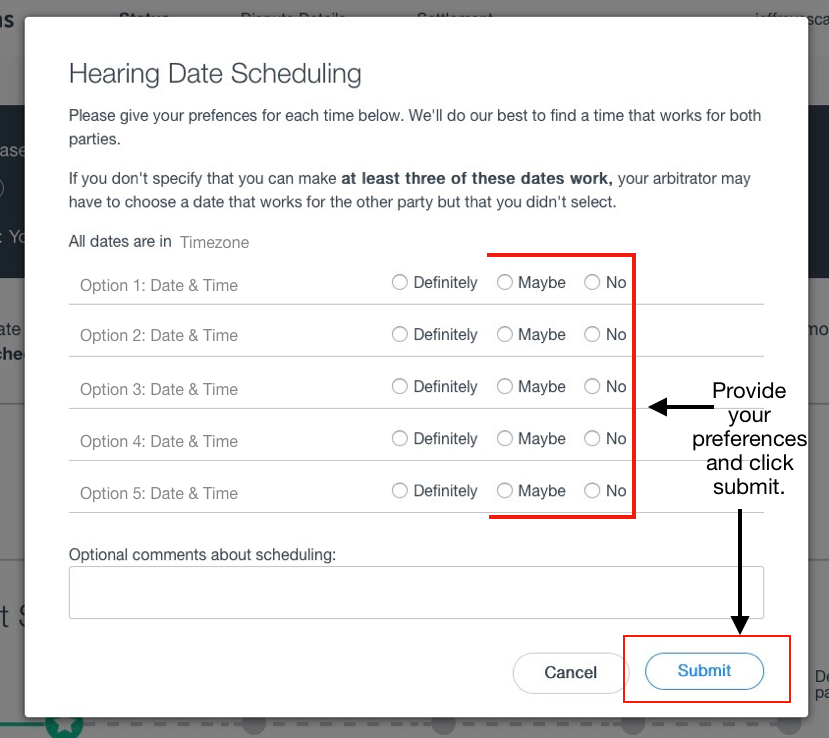Mark Option 2 as Maybe
Image resolution: width=829 pixels, height=738 pixels.
[505, 335]
